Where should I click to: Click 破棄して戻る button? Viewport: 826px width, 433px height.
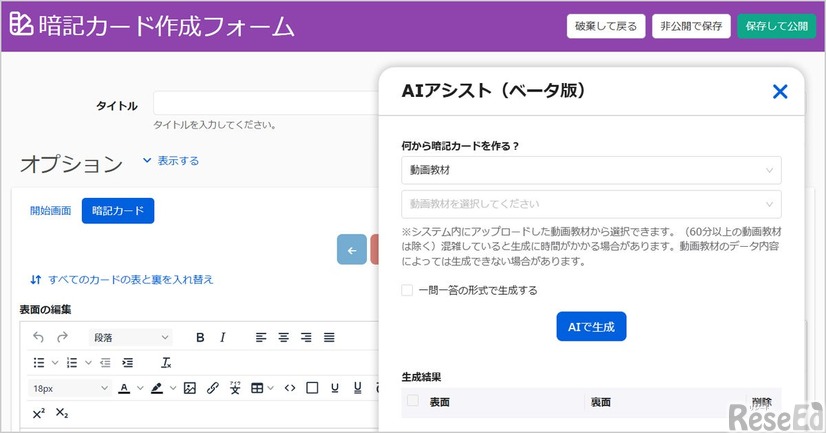[606, 26]
